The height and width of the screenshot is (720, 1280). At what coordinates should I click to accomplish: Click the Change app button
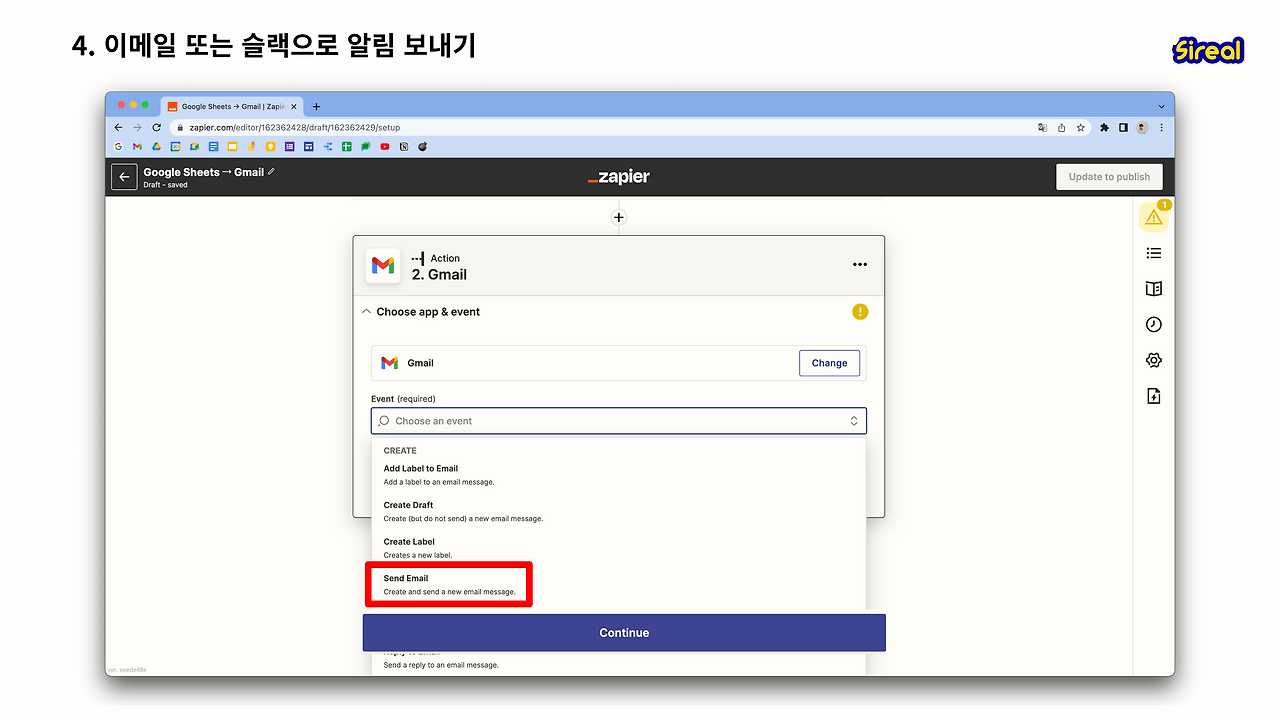coord(830,363)
